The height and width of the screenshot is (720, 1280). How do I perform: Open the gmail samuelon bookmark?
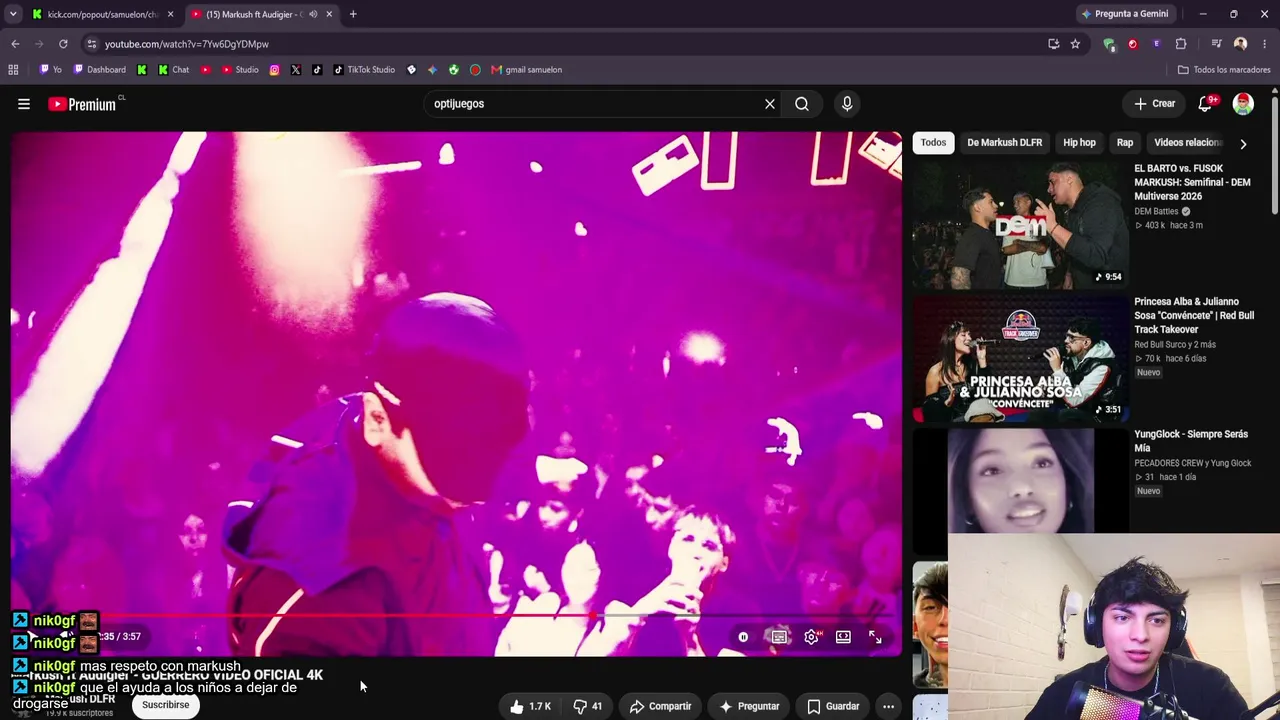526,70
